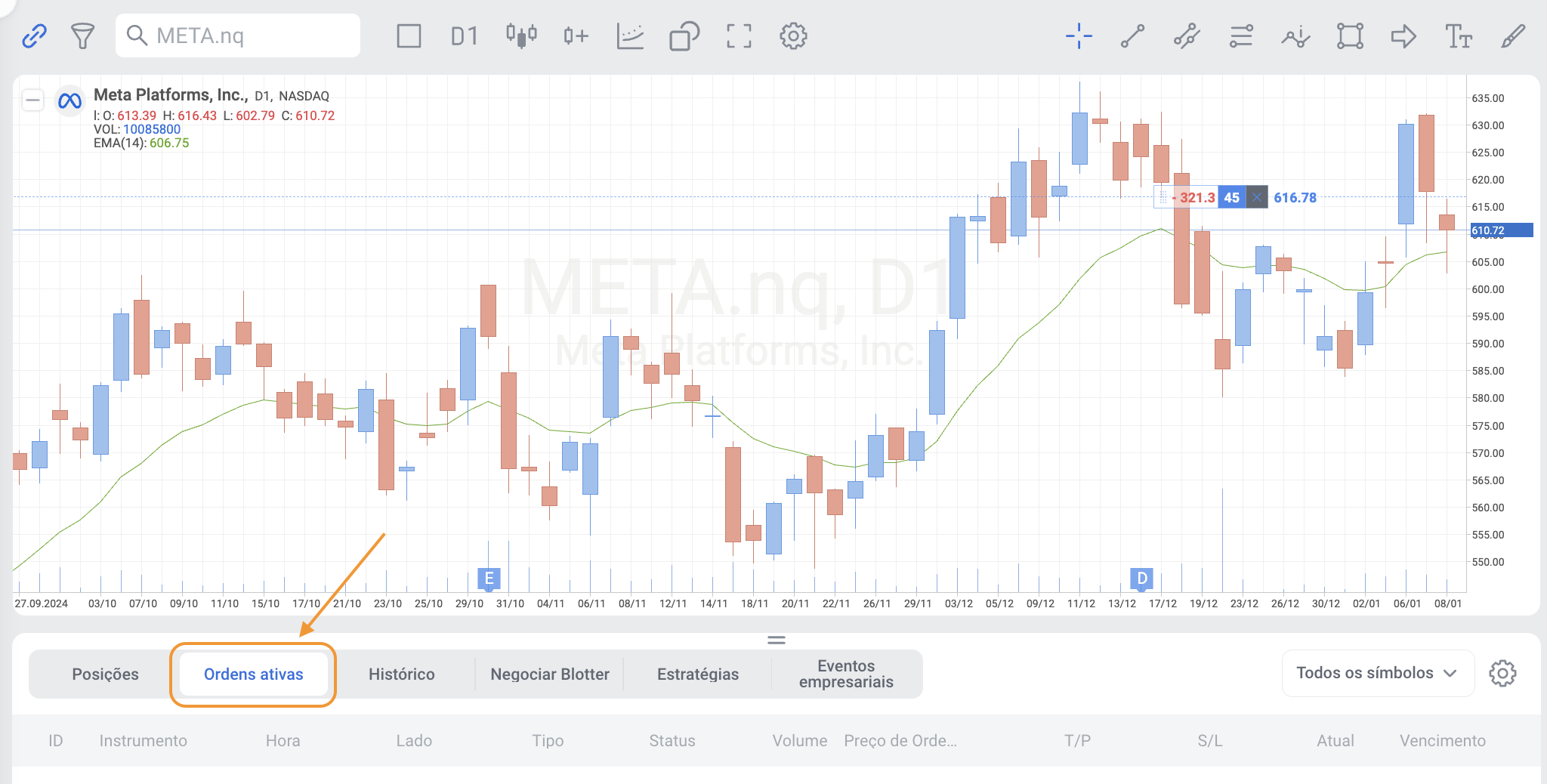Sort by the S/L column header
Viewport: 1547px width, 784px height.
point(1209,741)
